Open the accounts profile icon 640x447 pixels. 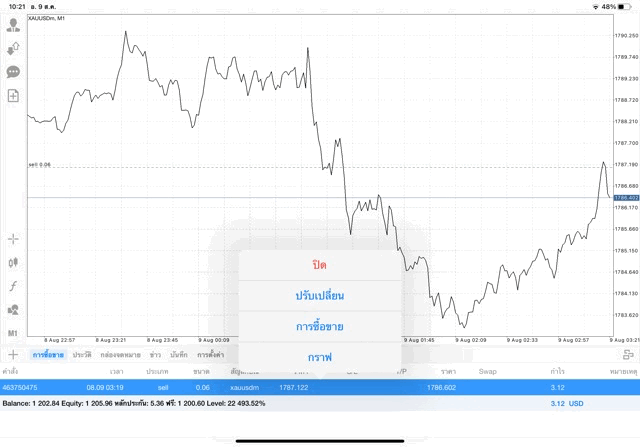14,22
